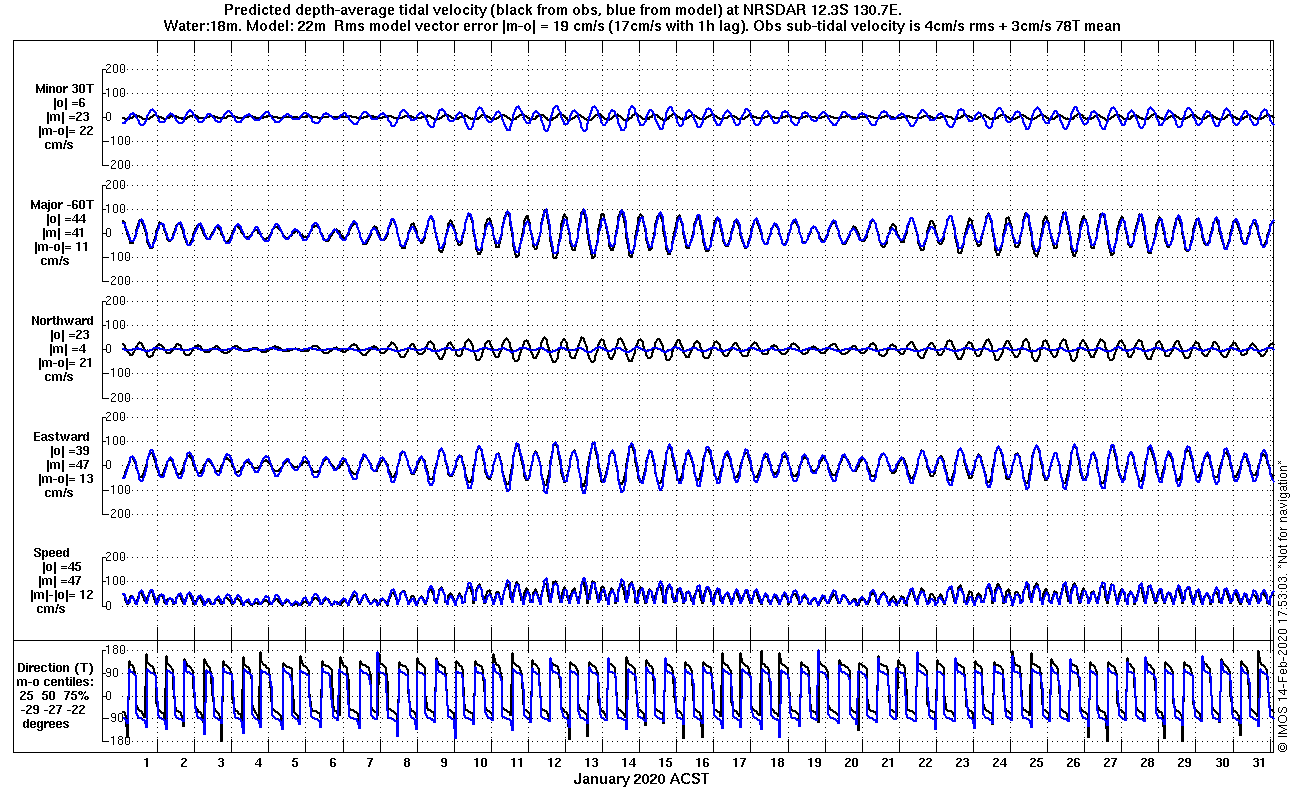Screen dimensions: 1300x800
Task: Click the 200 tick on the Speed panel axis
Action: pyautogui.click(x=114, y=557)
